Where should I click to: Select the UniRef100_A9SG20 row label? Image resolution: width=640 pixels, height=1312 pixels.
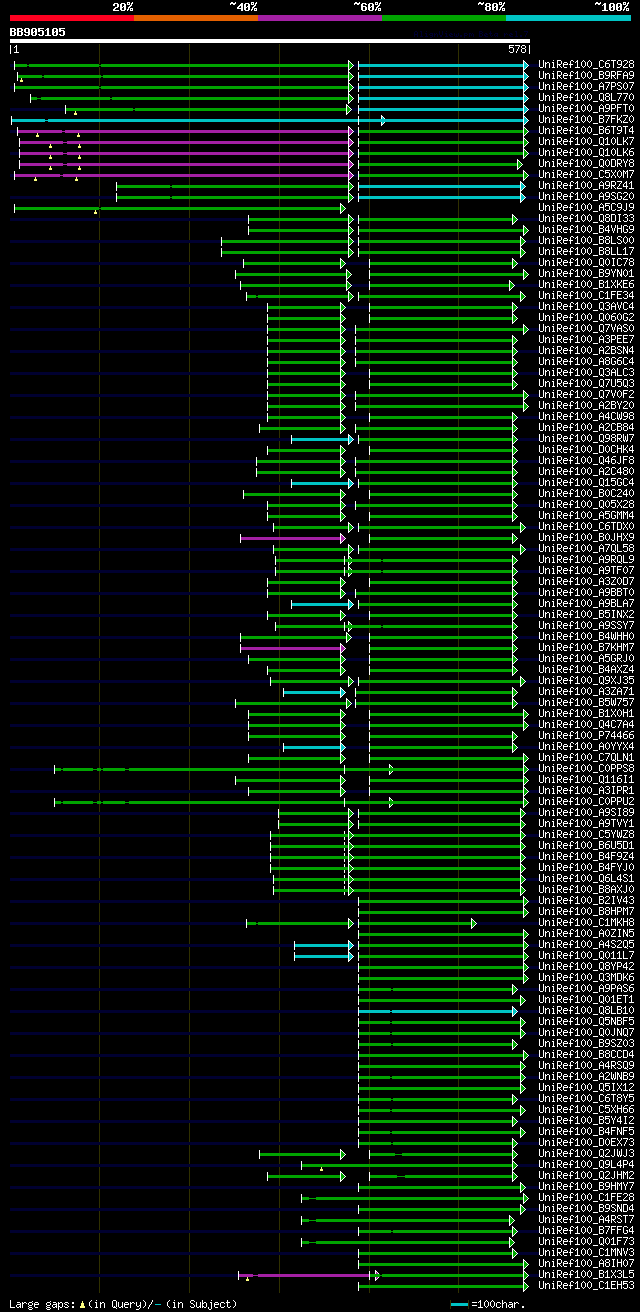pyautogui.click(x=586, y=196)
